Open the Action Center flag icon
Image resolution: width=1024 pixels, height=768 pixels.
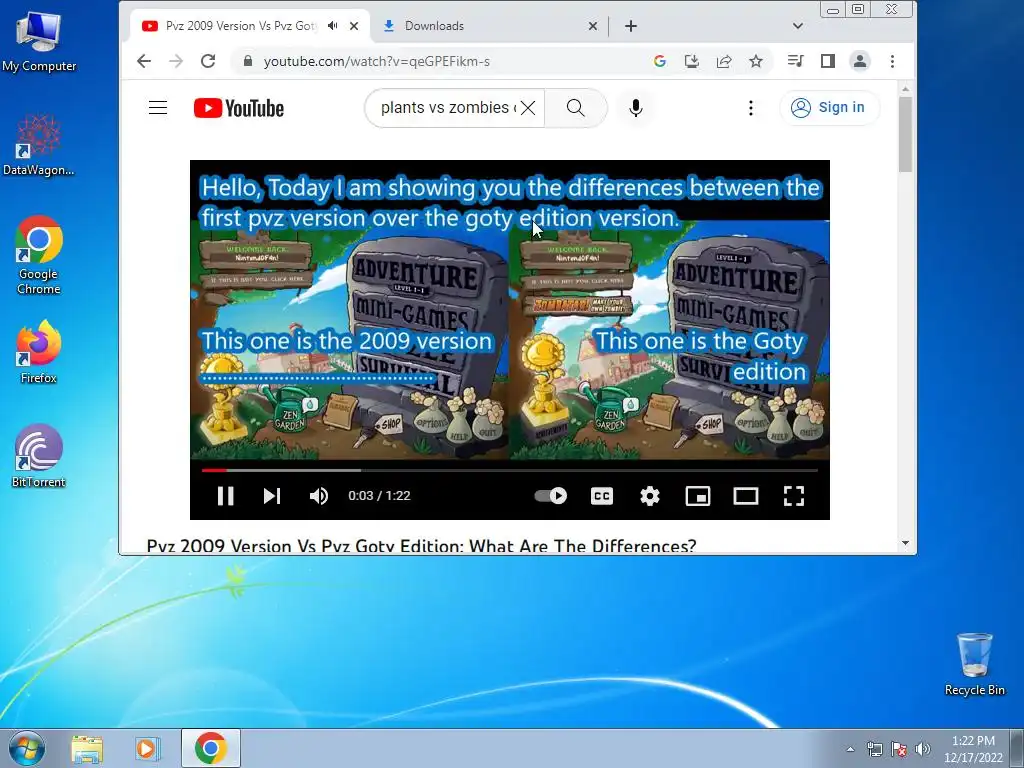899,749
